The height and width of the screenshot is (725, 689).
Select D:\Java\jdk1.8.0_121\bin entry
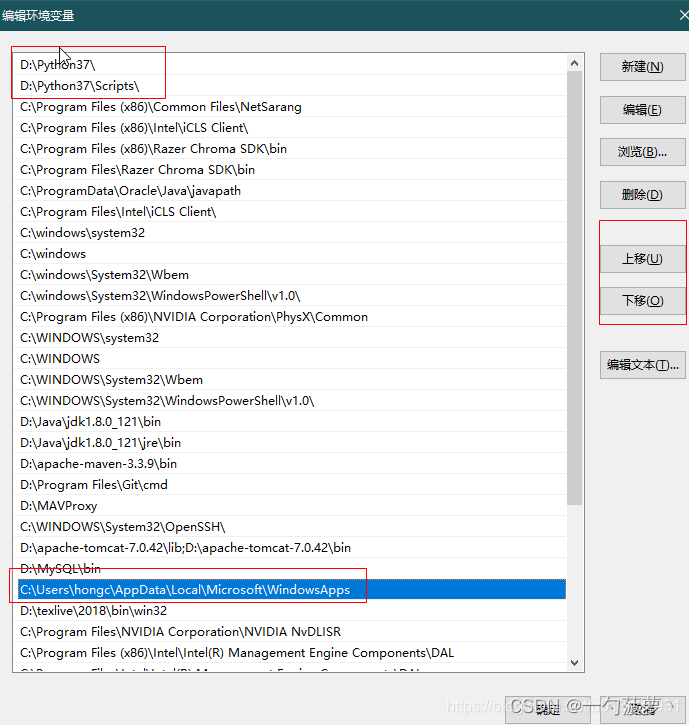(289, 422)
